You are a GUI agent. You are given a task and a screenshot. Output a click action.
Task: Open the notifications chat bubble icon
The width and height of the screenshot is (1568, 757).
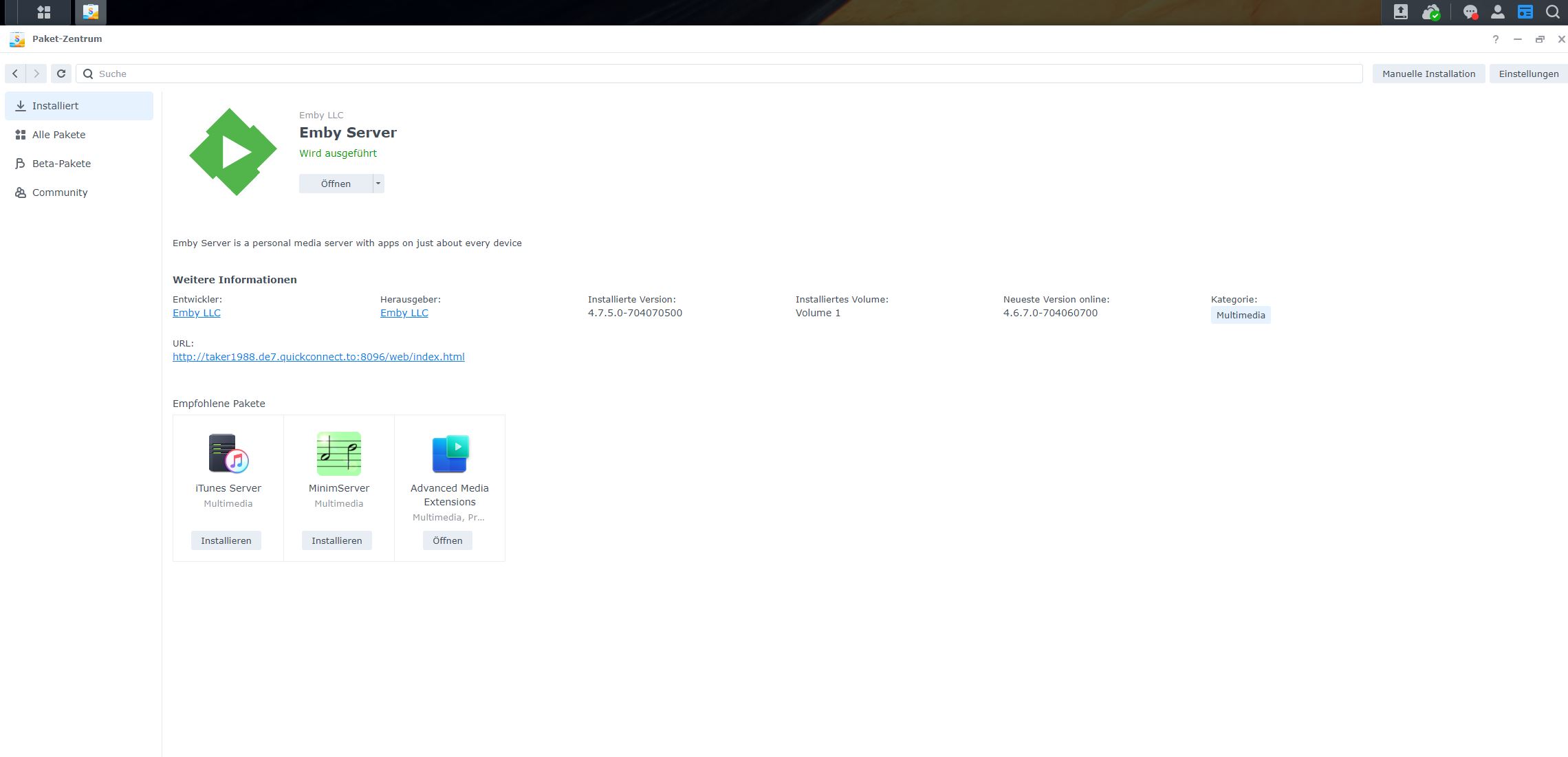pos(1470,12)
